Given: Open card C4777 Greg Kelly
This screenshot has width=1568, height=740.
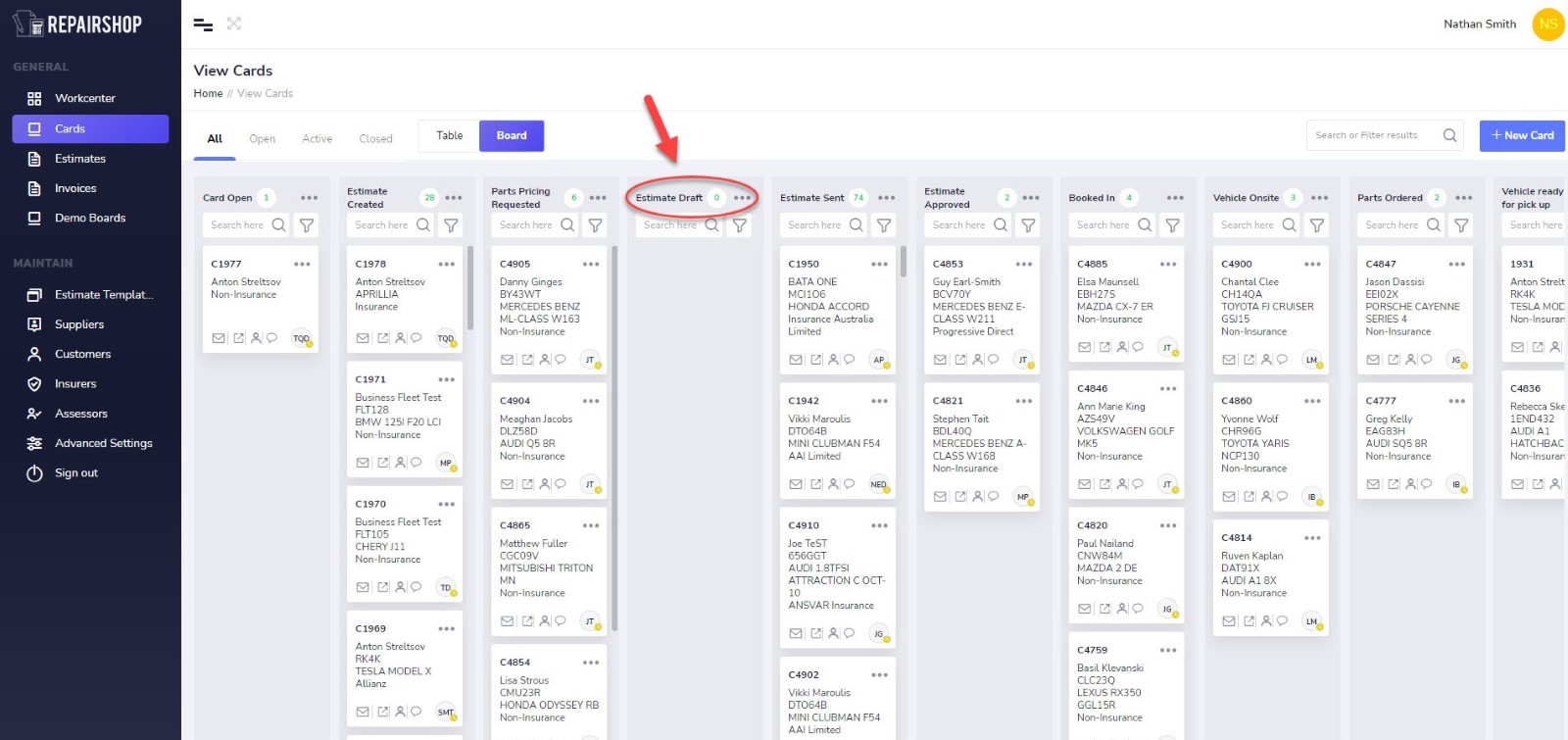Looking at the screenshot, I should click(x=1414, y=442).
